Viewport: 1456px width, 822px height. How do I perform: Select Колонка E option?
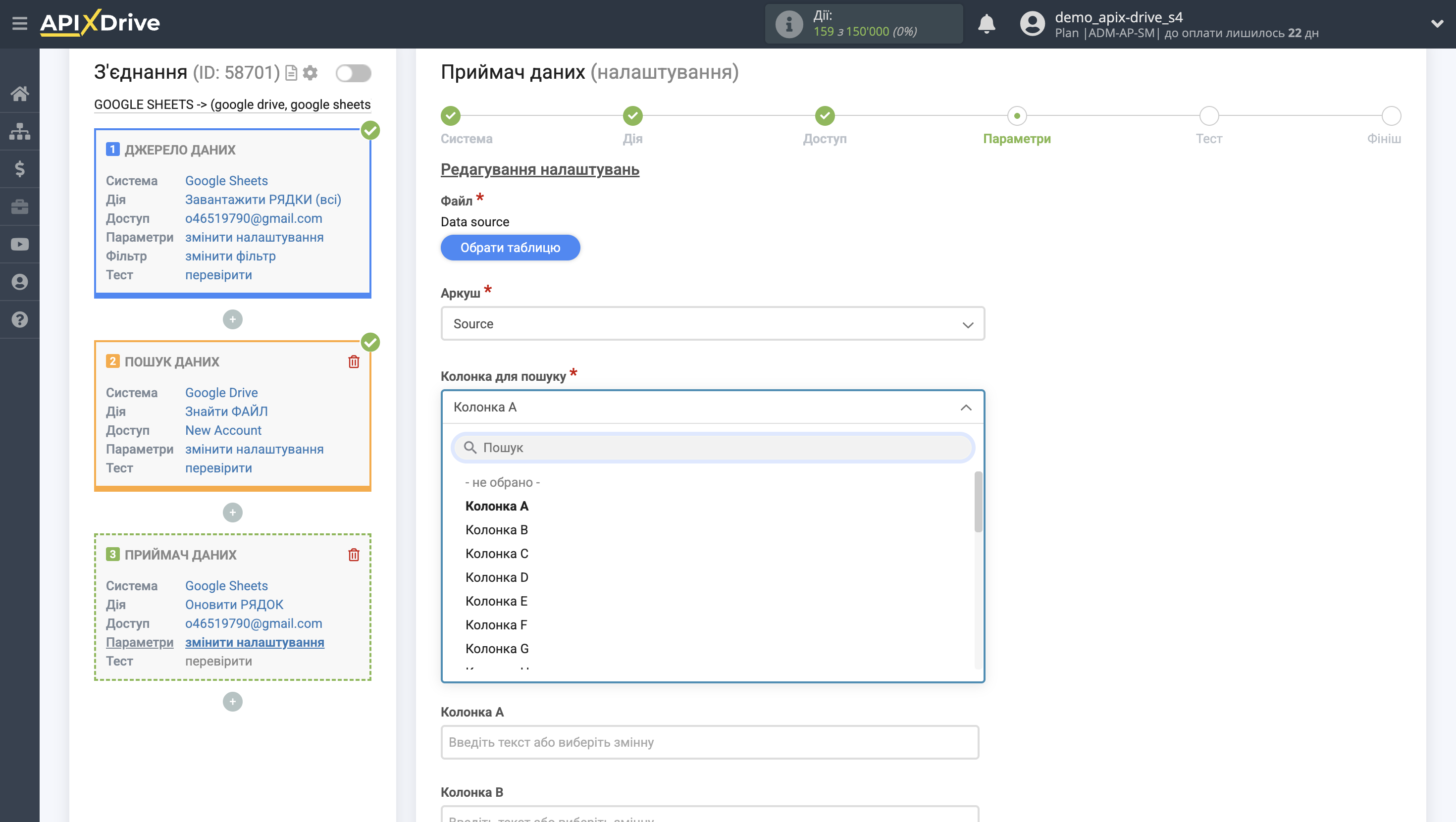pyautogui.click(x=497, y=601)
